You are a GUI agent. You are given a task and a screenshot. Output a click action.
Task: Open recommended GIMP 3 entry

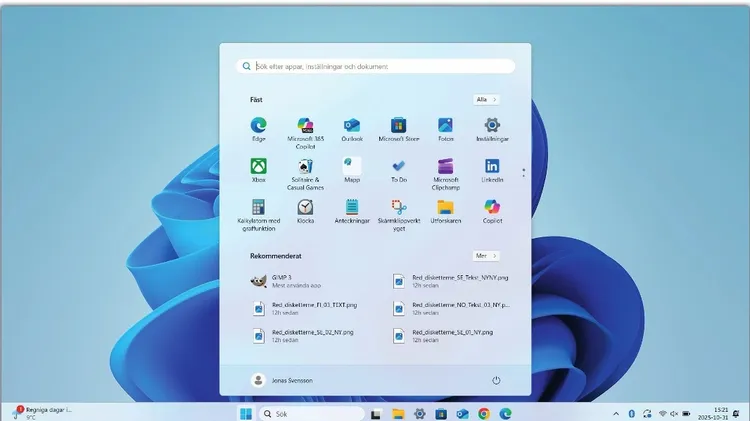[x=290, y=282]
